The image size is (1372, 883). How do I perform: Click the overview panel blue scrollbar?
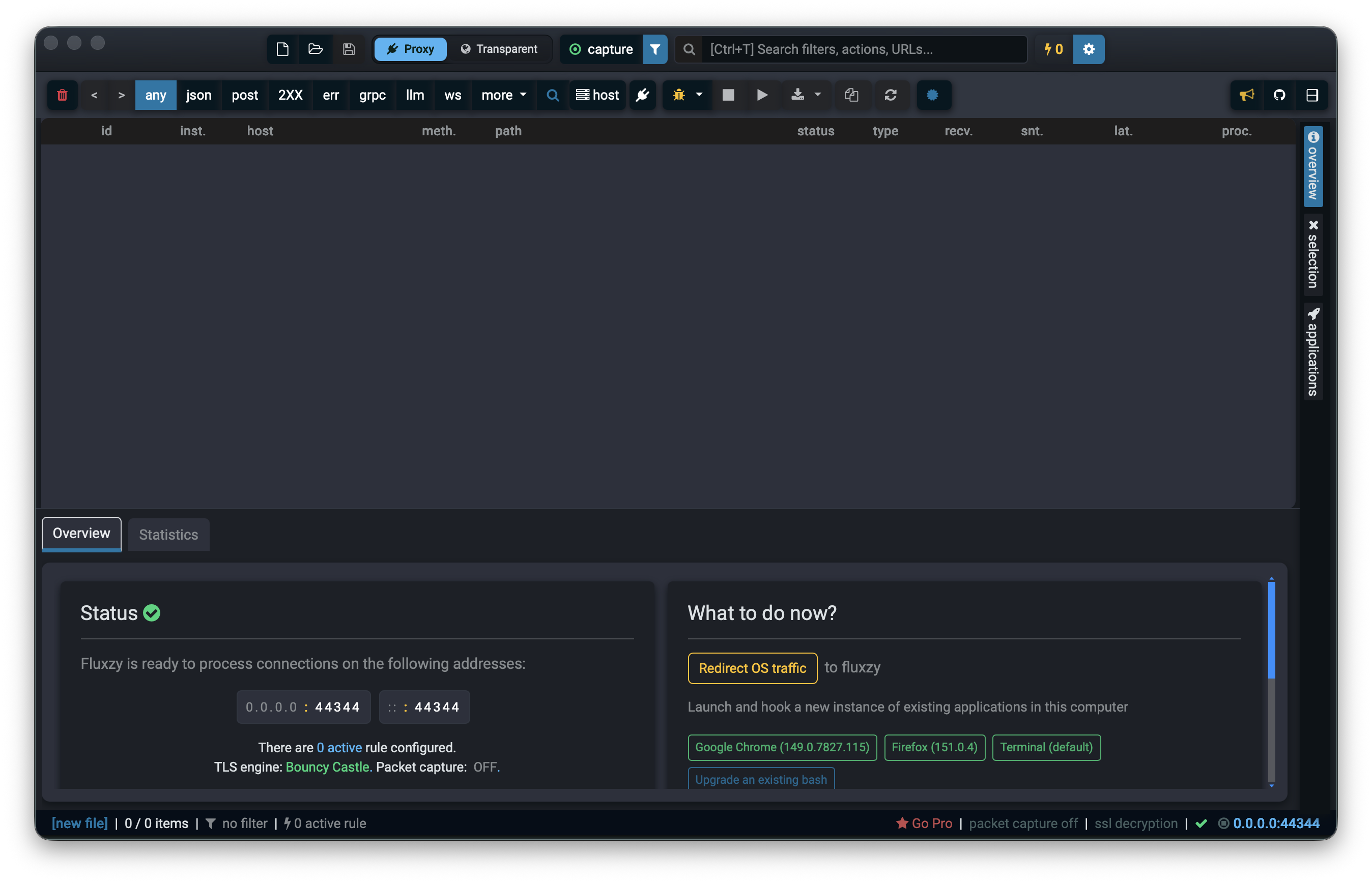(1272, 631)
